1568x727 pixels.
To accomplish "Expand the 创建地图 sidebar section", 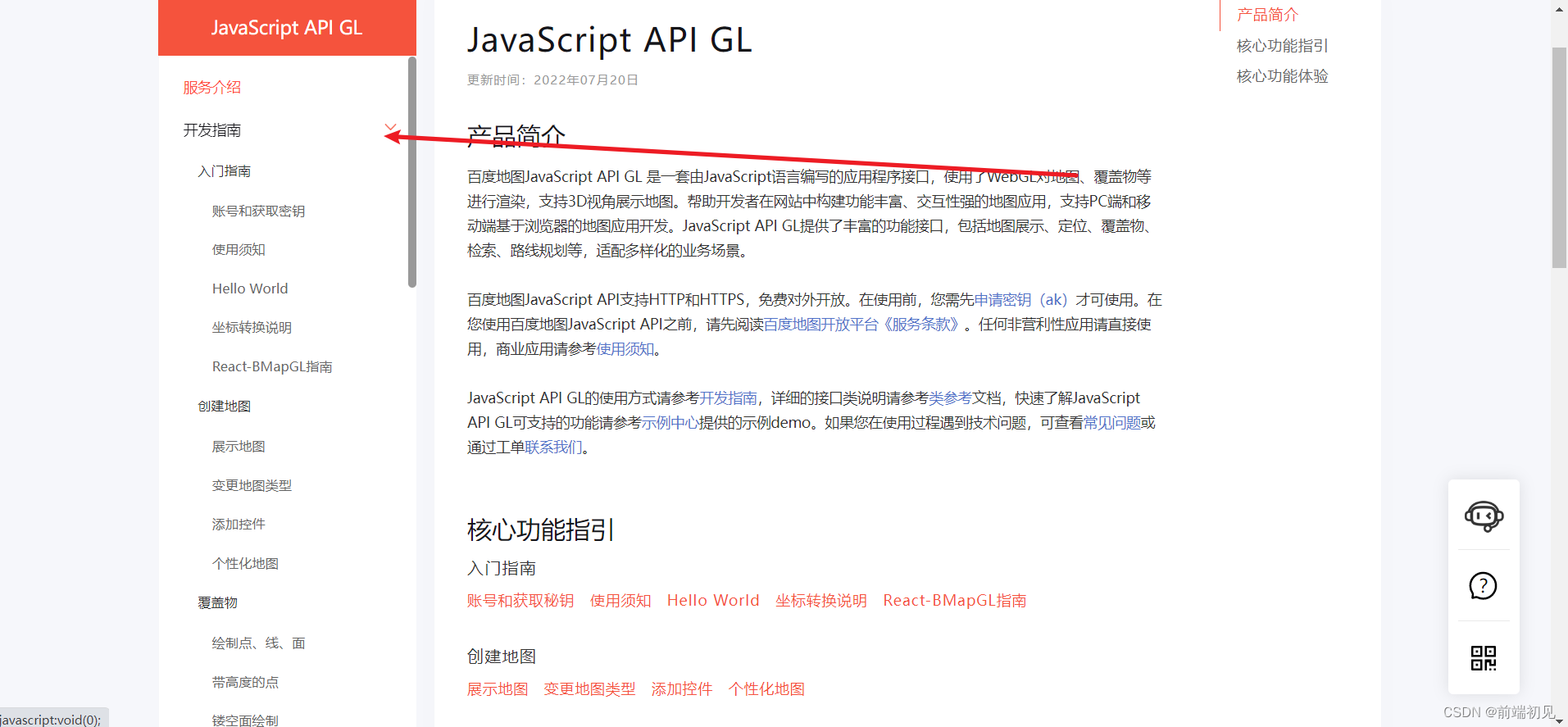I will coord(224,407).
